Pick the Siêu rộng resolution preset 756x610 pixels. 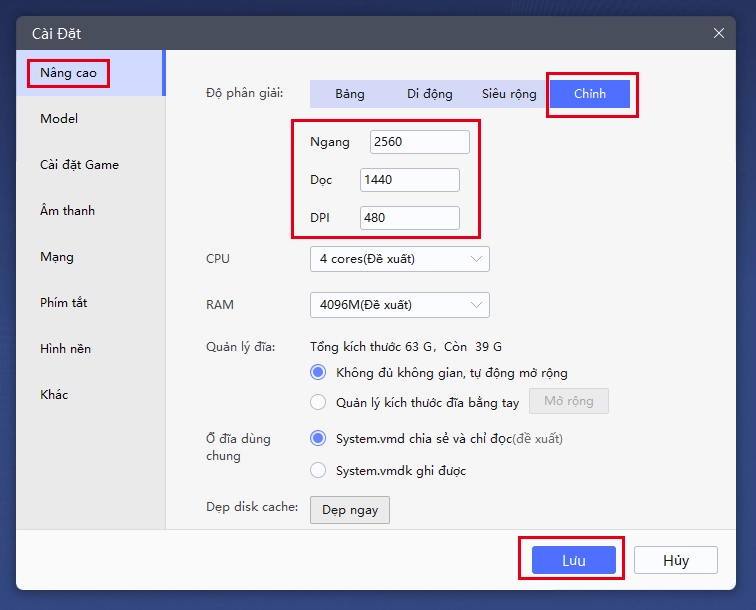pyautogui.click(x=509, y=94)
